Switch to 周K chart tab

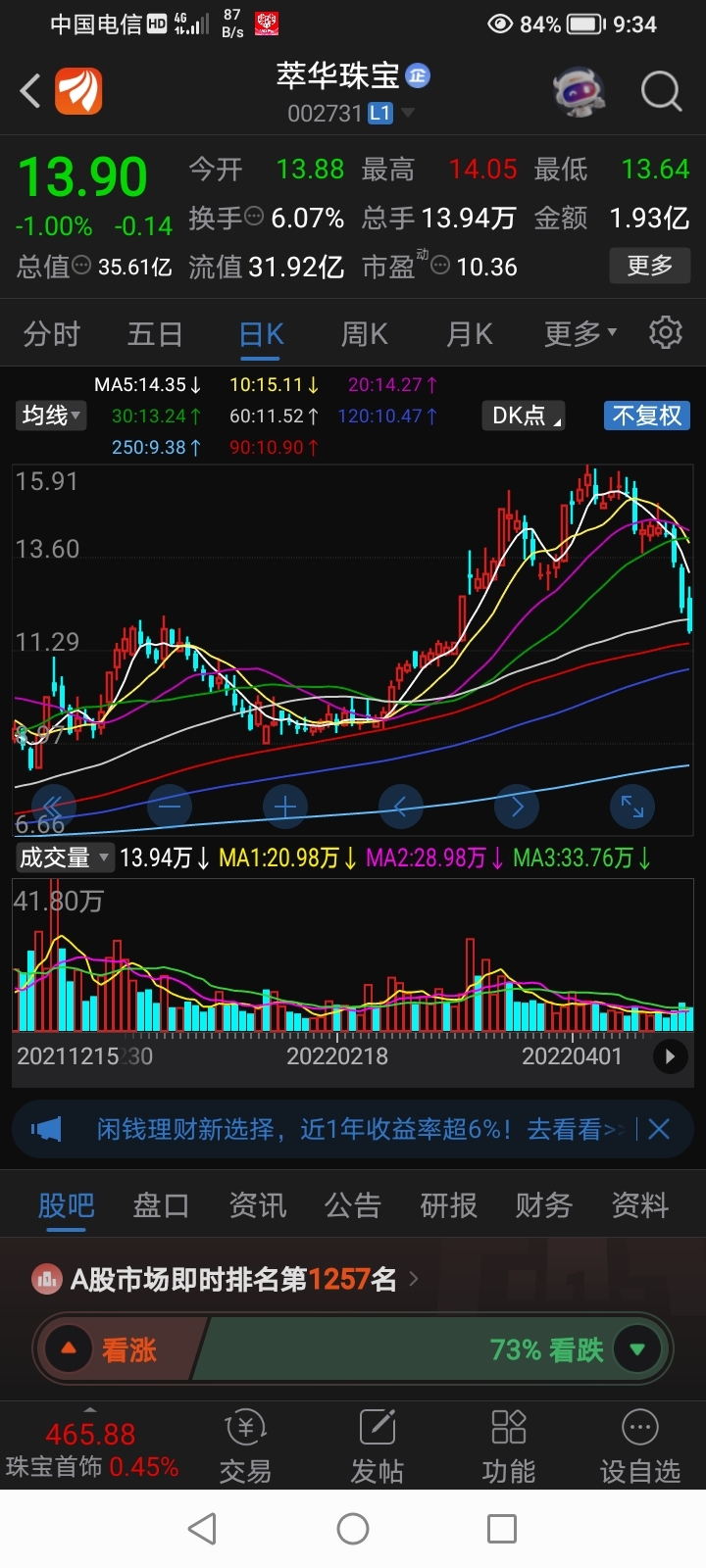pos(365,334)
